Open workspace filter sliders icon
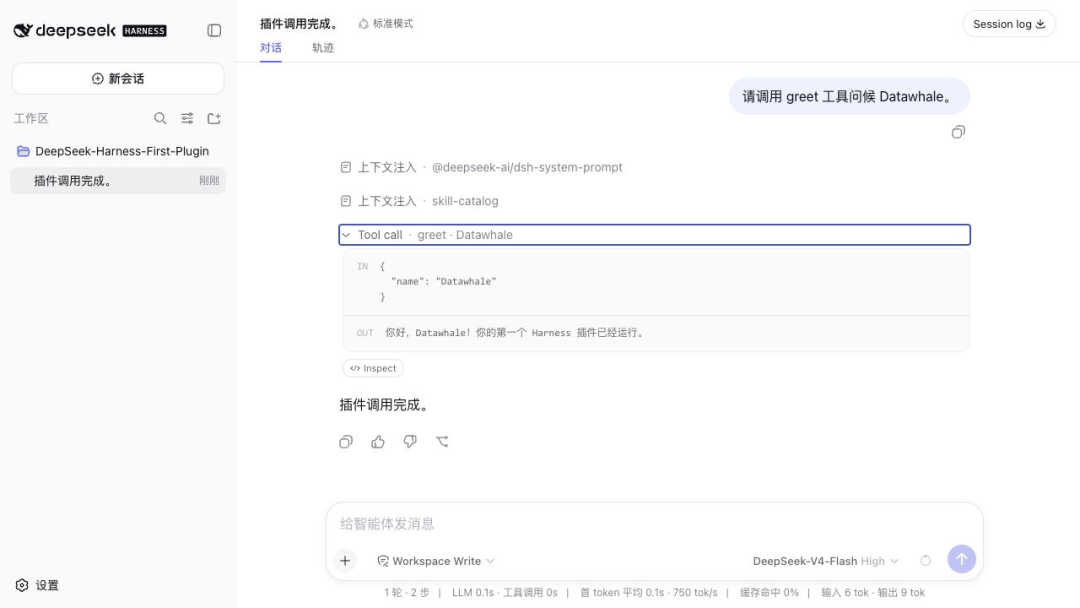1080x608 pixels. click(x=187, y=118)
